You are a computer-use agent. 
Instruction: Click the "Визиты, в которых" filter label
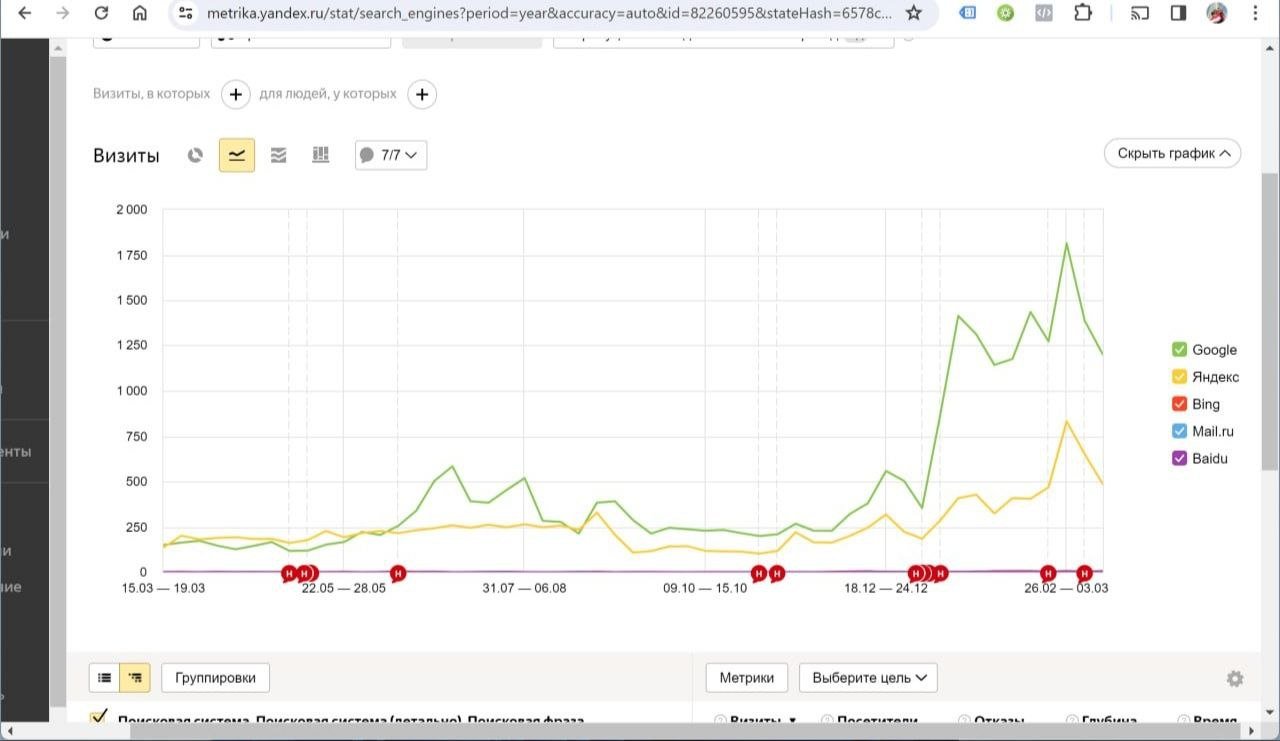coord(152,94)
